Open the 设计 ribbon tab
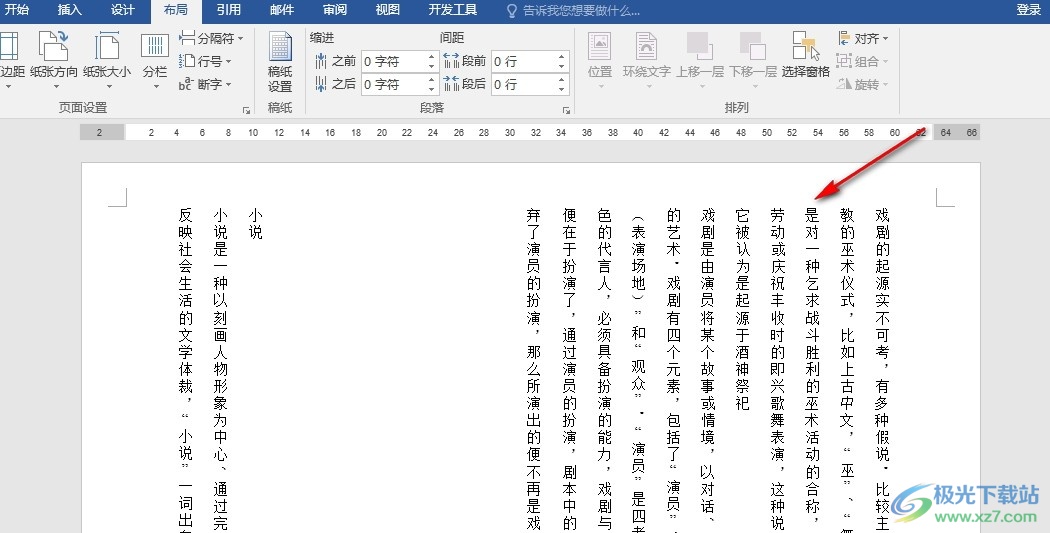1050x533 pixels. point(123,10)
